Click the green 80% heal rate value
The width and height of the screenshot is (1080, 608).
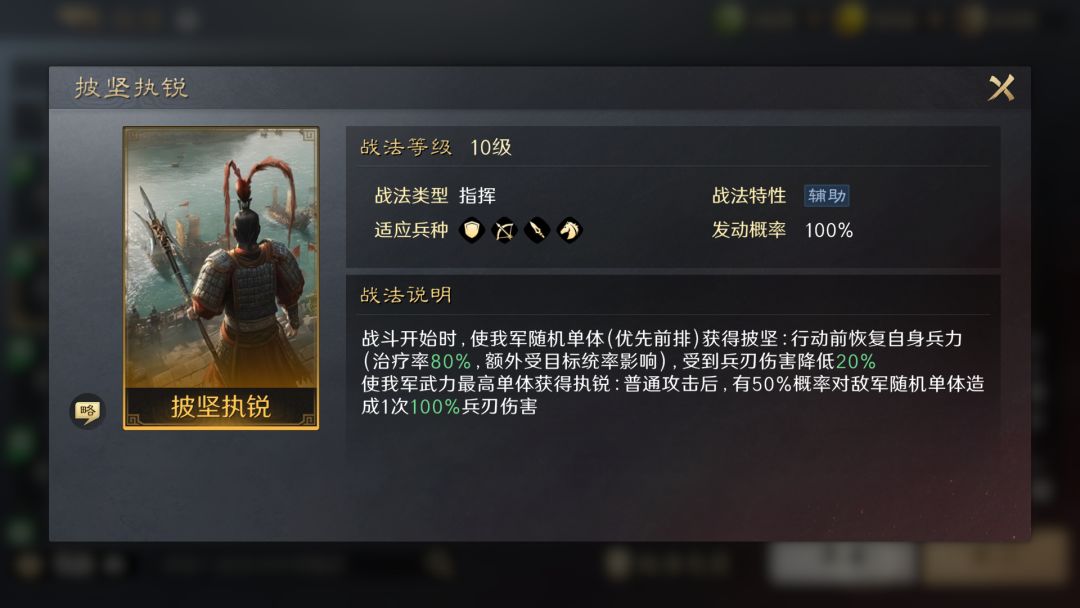[x=450, y=361]
